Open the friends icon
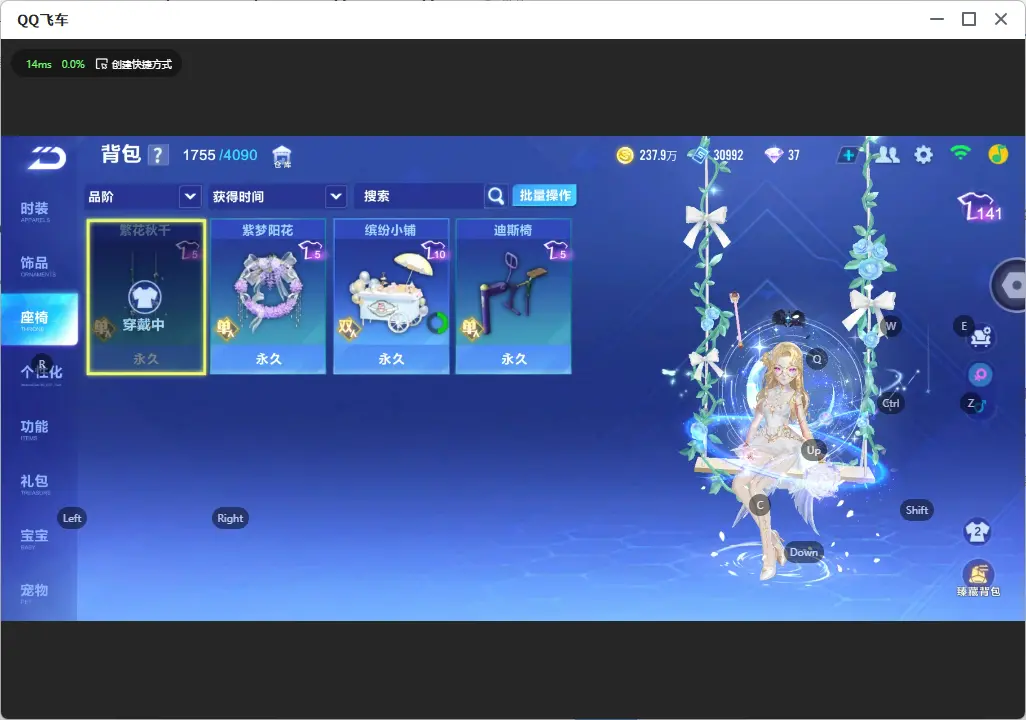The image size is (1026, 720). click(x=887, y=155)
